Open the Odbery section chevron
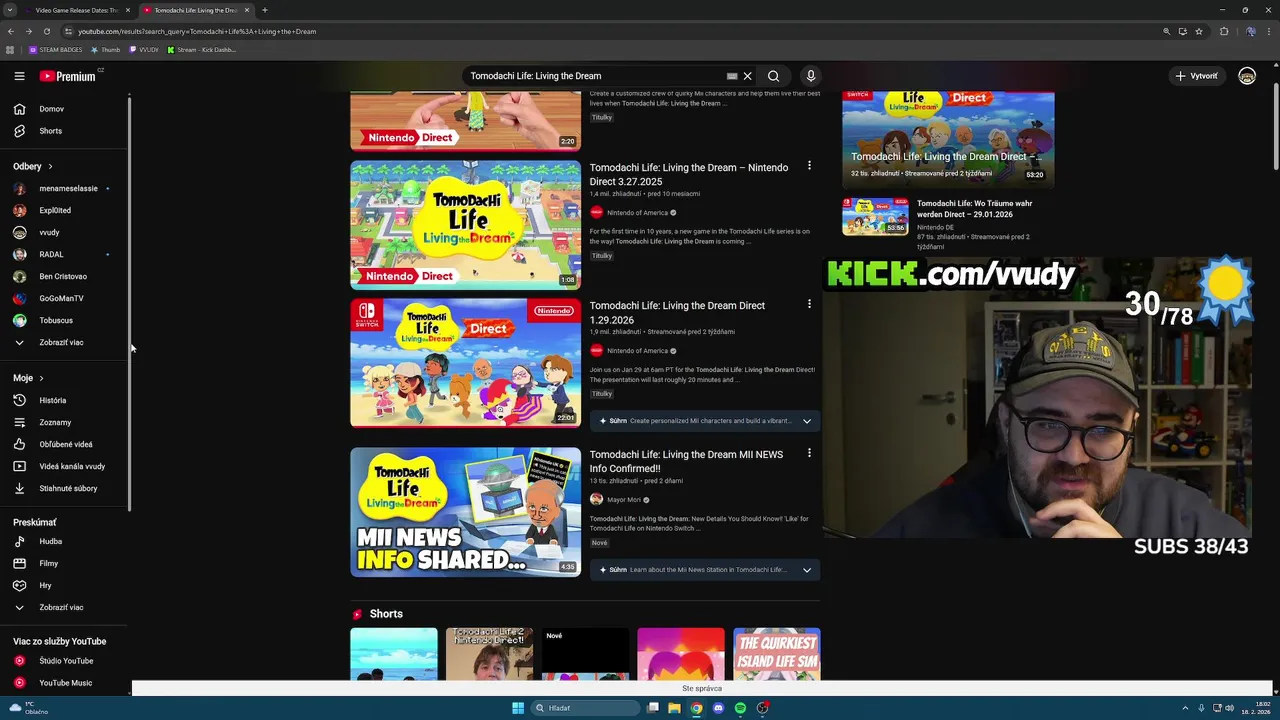Screen dimensions: 1280x720 50,166
